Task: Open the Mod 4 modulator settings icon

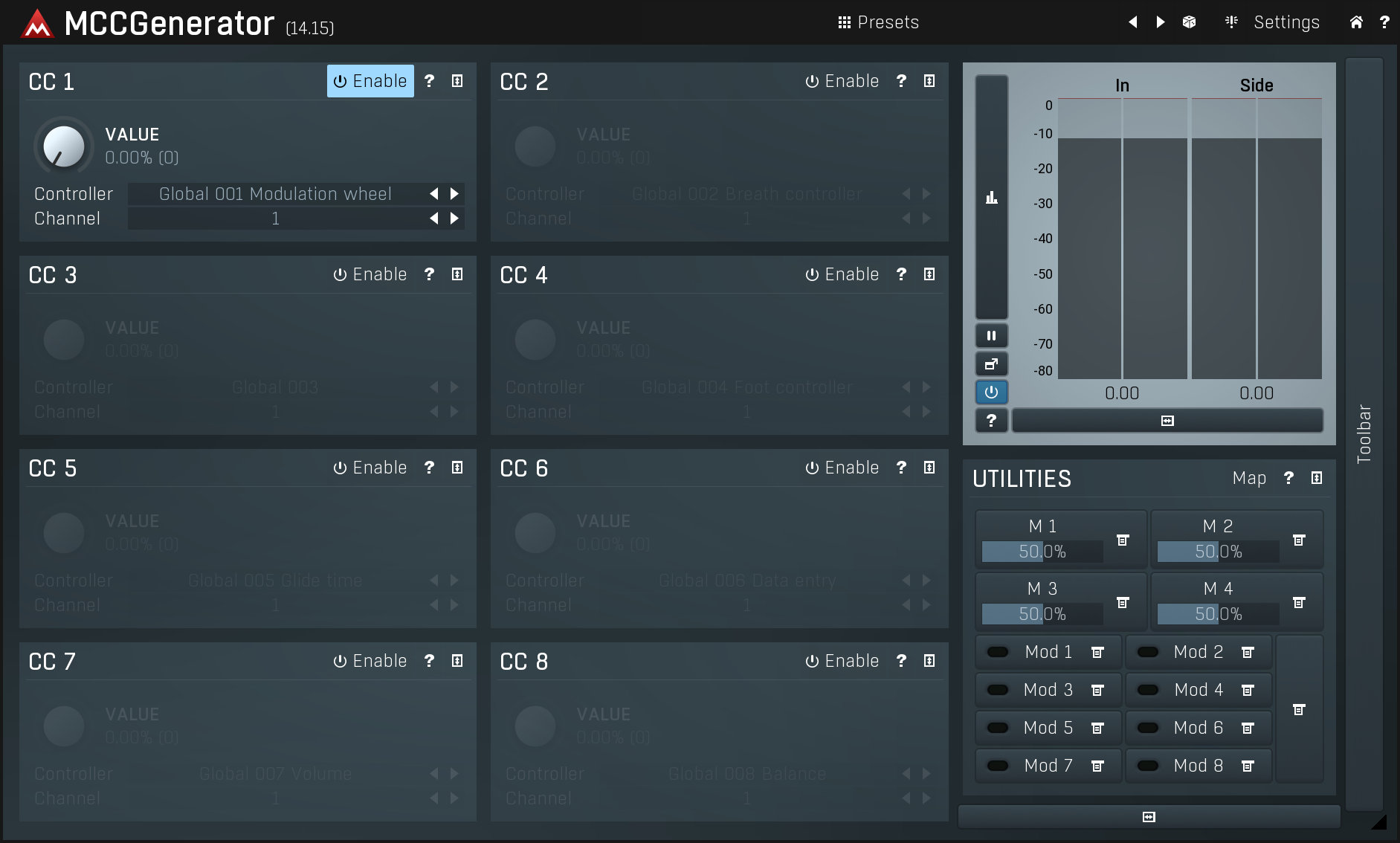Action: coord(1248,691)
